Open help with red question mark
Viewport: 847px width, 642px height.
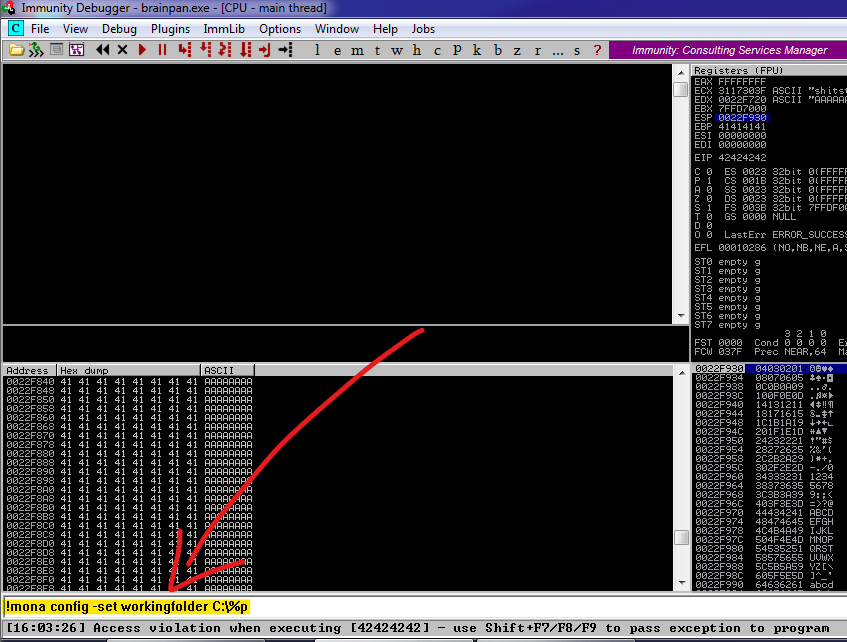click(597, 50)
